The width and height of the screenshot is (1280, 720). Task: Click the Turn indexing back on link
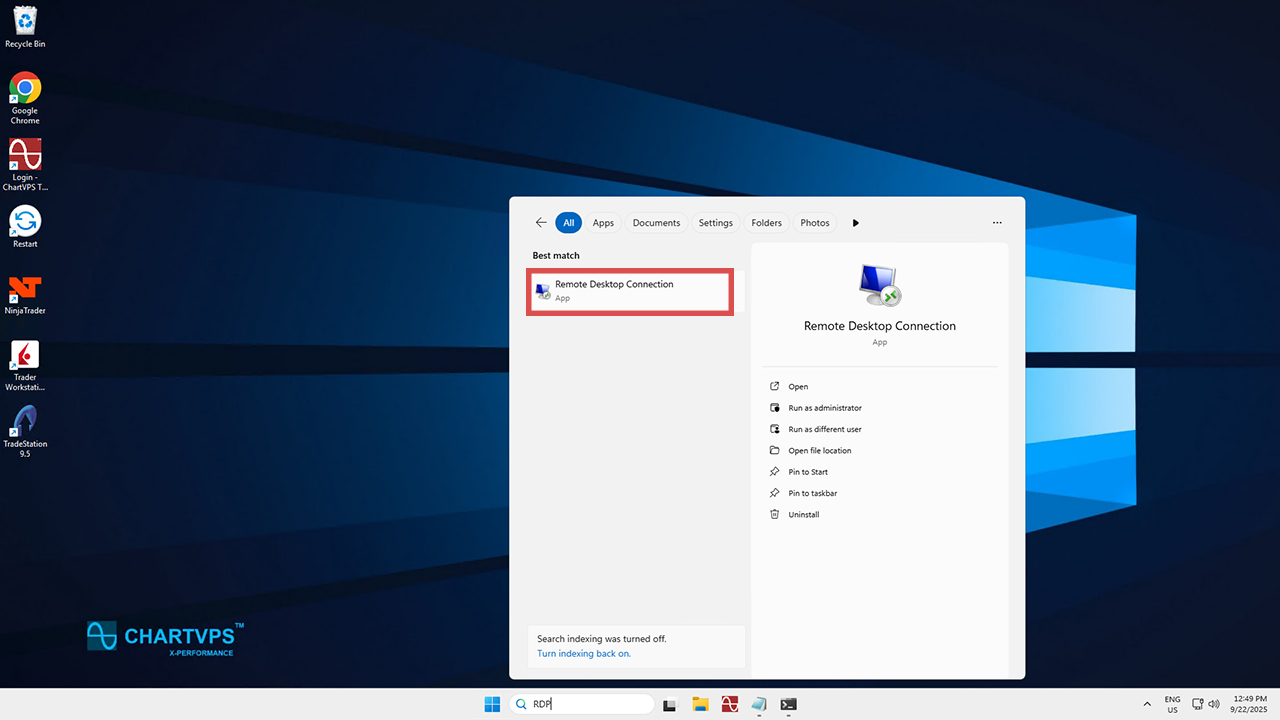(584, 654)
